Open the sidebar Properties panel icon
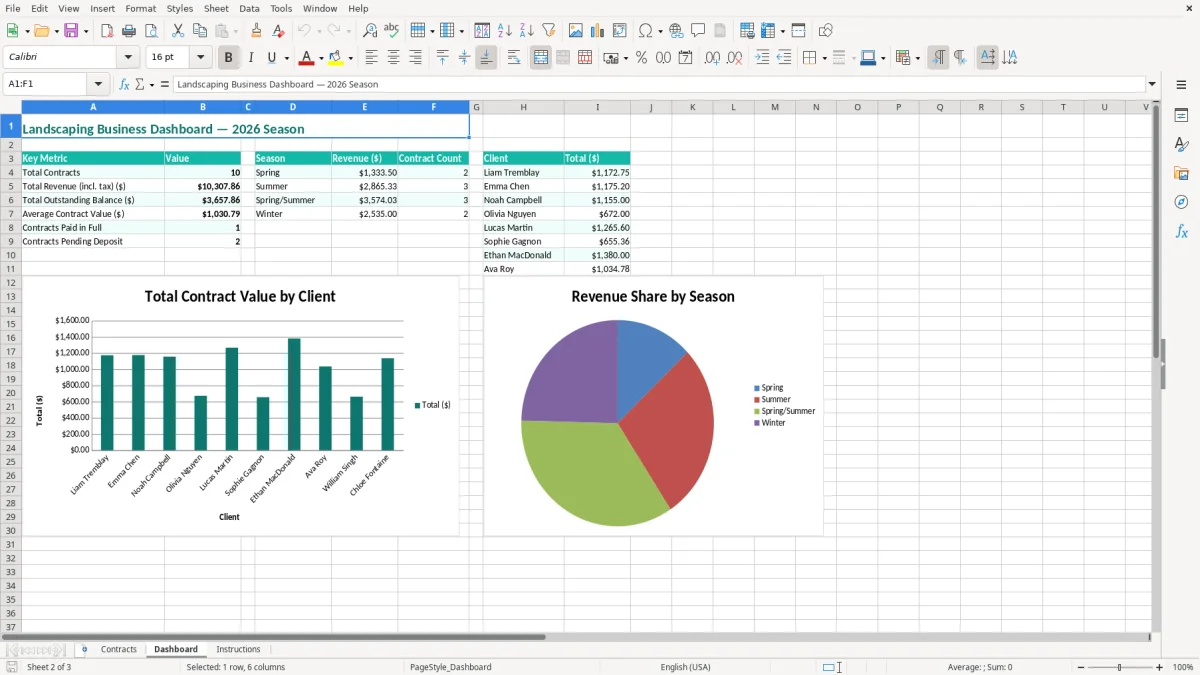 [x=1181, y=116]
